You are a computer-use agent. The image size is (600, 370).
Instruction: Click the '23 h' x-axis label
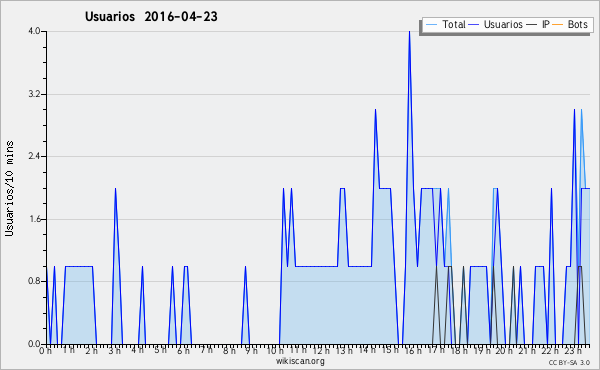[574, 351]
